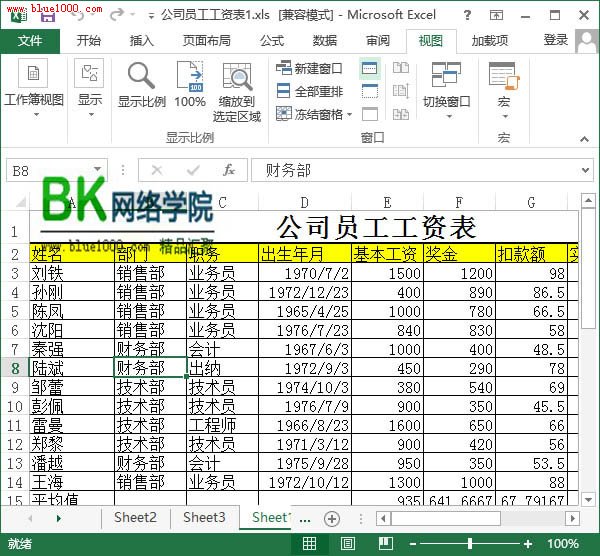Click the Reset Window Position icon
The image size is (600, 556).
[401, 114]
